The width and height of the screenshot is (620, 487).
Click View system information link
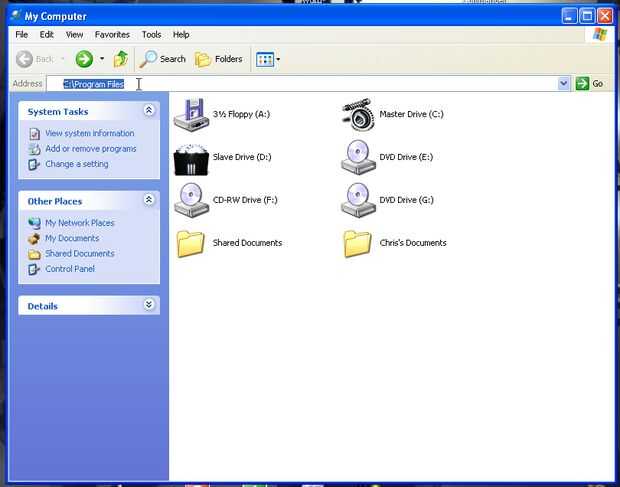(x=90, y=133)
